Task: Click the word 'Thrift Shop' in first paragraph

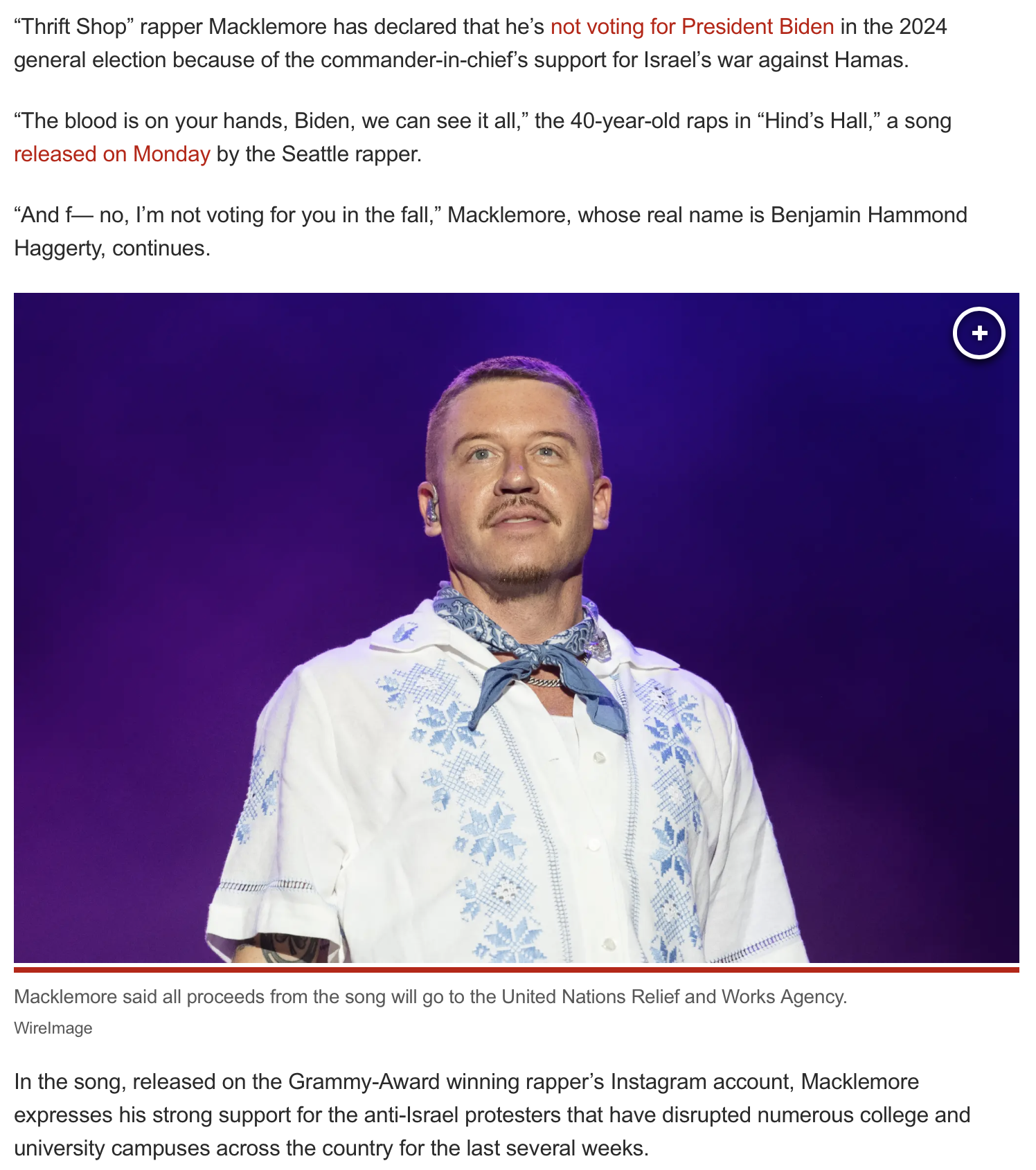Action: [x=74, y=26]
